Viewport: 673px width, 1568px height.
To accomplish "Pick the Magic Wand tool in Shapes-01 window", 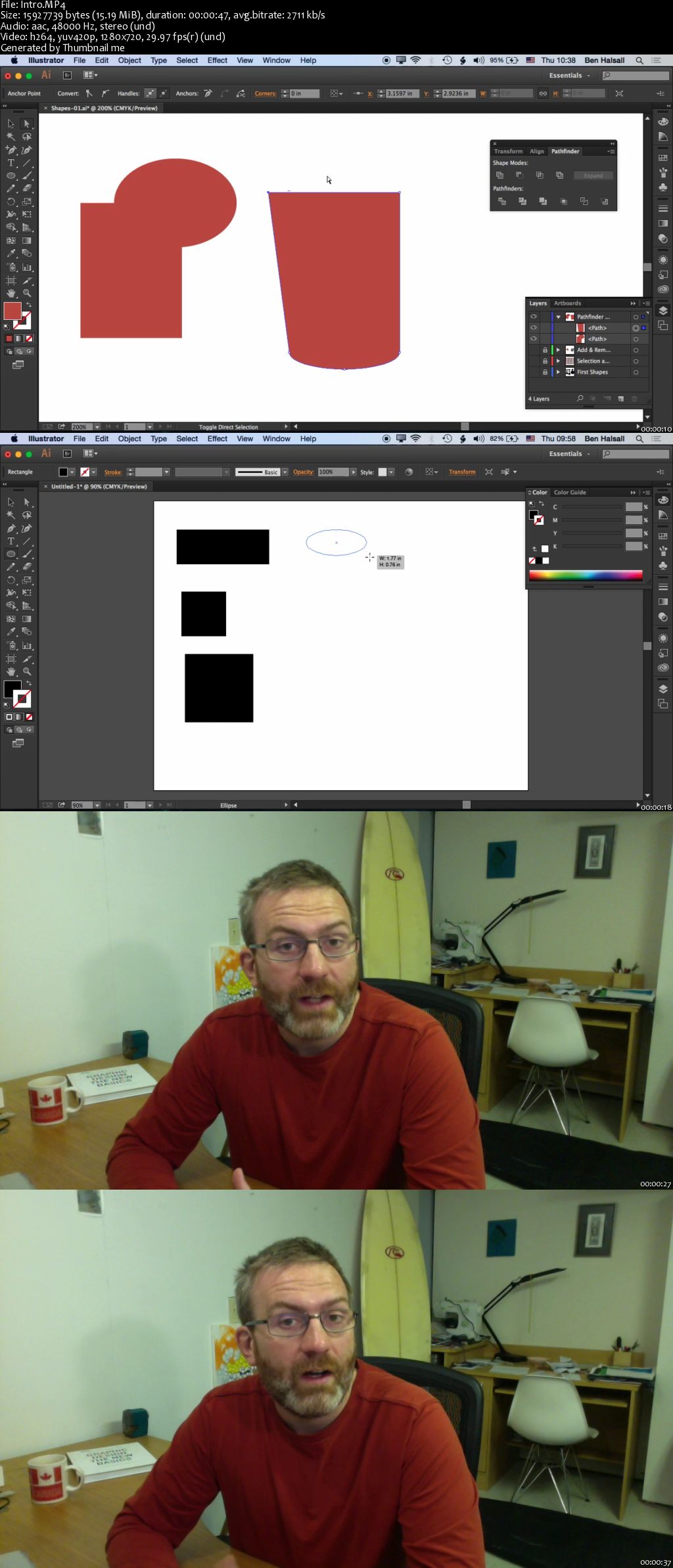I will [x=11, y=137].
